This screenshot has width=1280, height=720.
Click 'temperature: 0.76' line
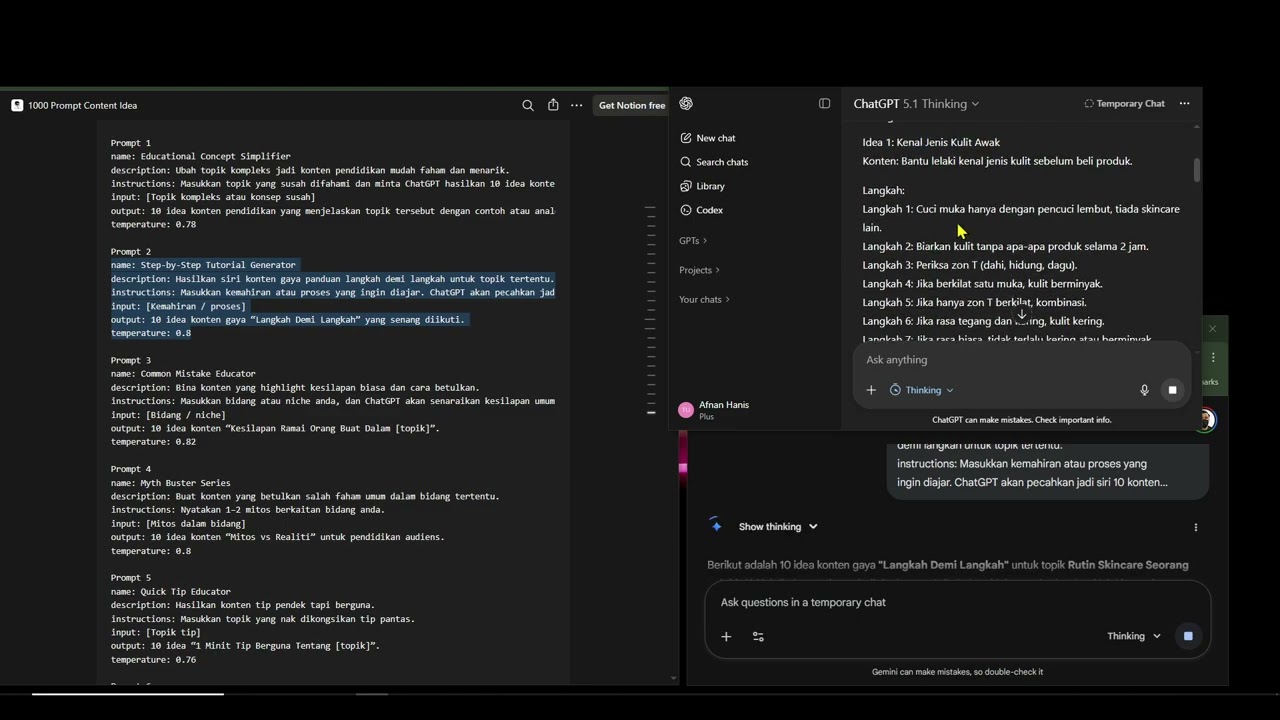tap(153, 660)
